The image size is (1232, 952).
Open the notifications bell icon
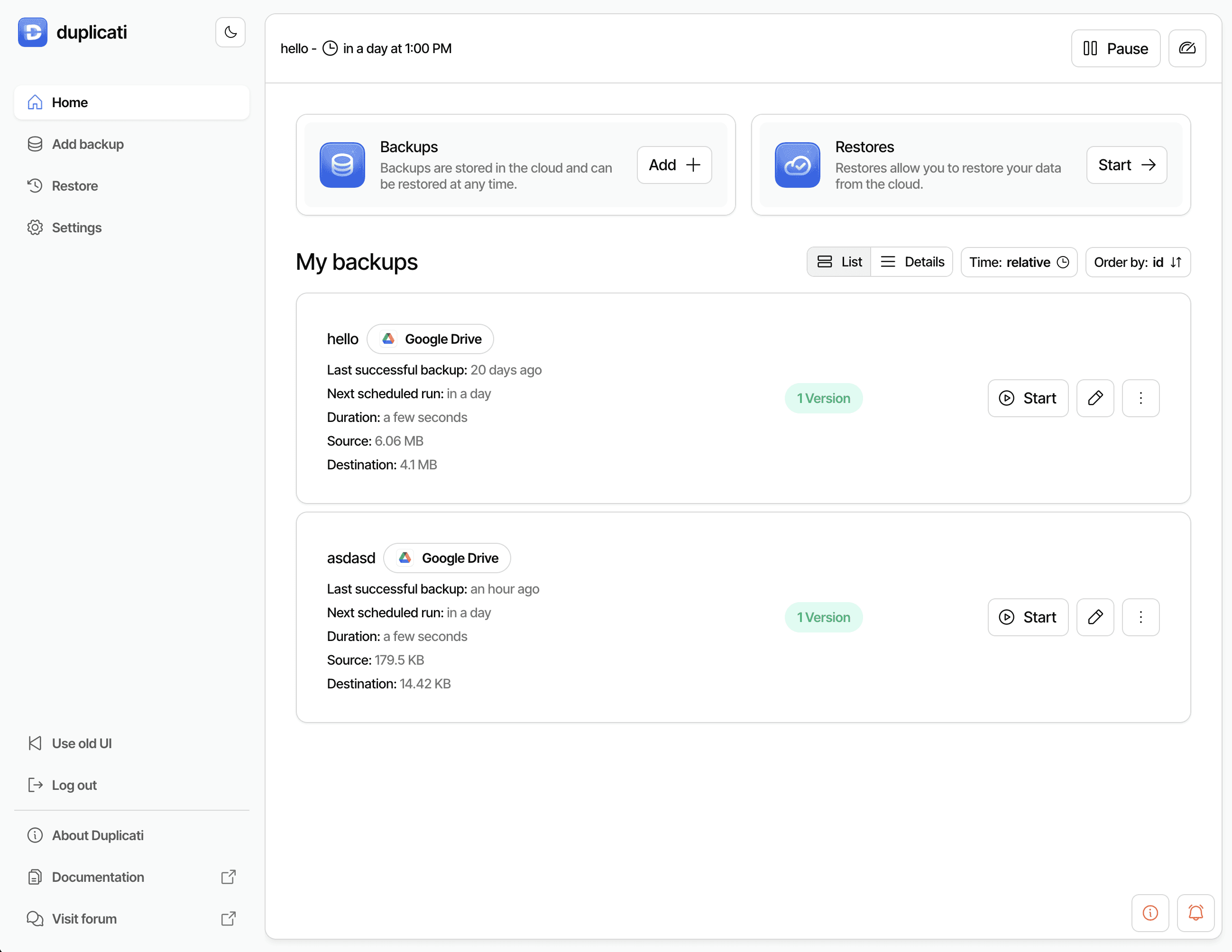1195,913
